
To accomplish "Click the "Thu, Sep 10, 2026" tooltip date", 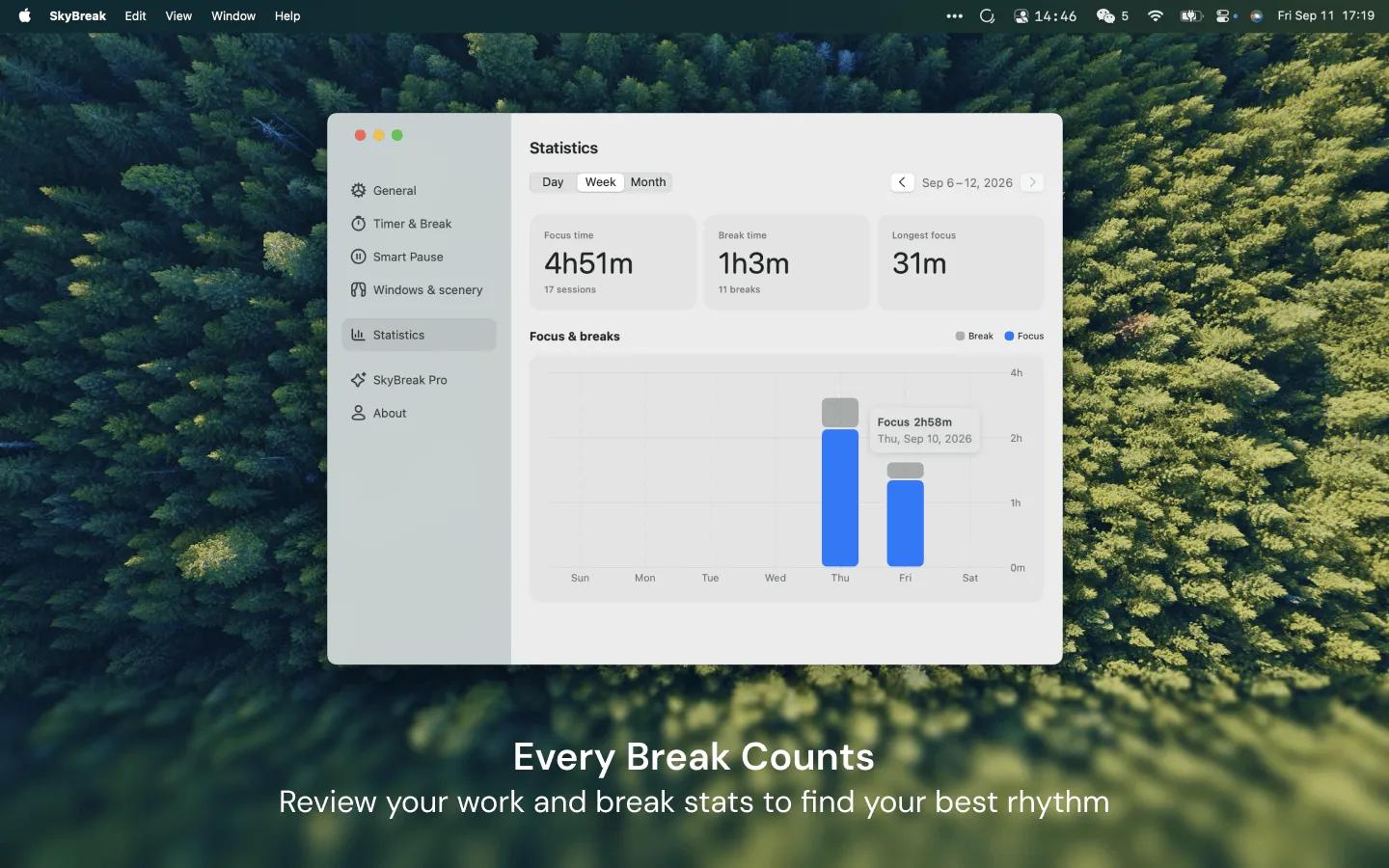I will pos(924,439).
